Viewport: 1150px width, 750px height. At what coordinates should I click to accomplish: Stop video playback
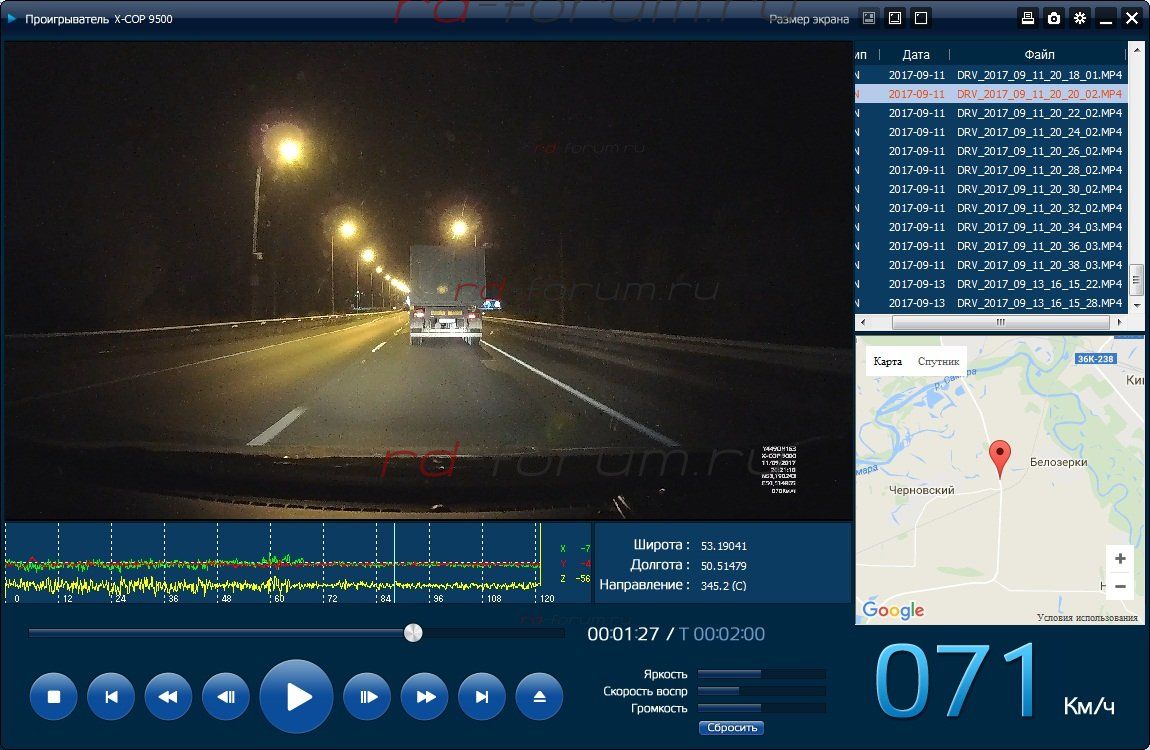point(54,697)
